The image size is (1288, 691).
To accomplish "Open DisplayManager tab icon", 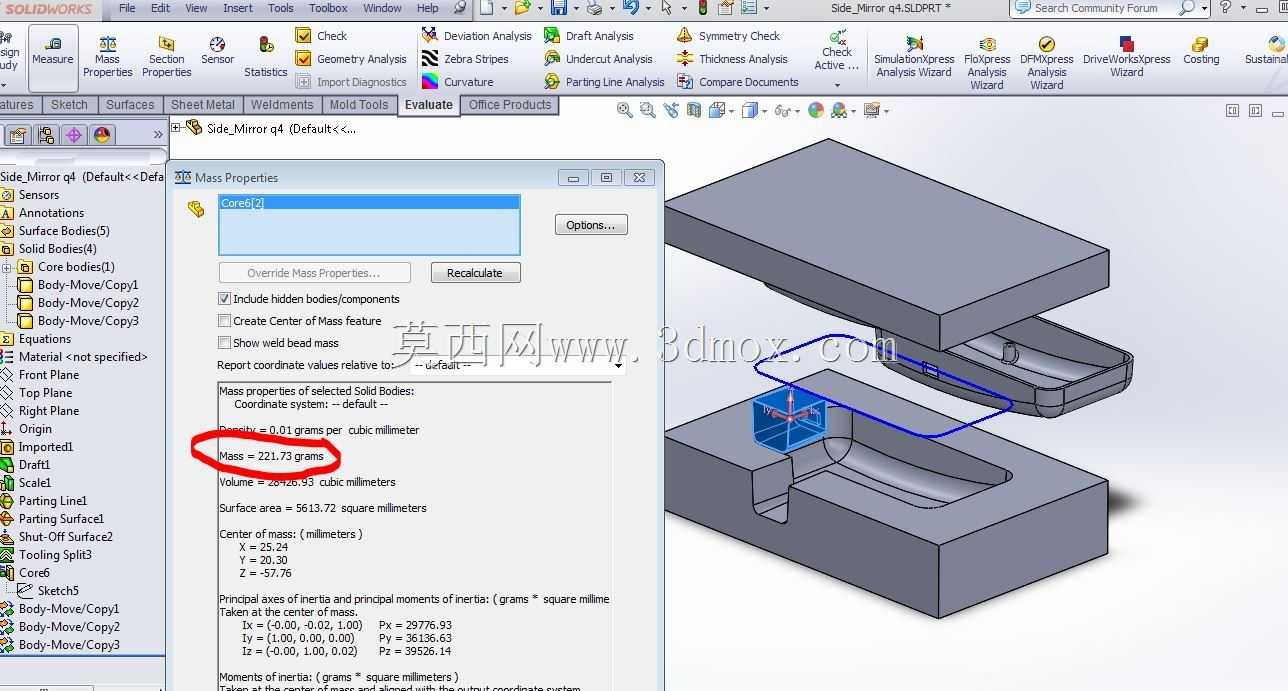I will [x=101, y=135].
